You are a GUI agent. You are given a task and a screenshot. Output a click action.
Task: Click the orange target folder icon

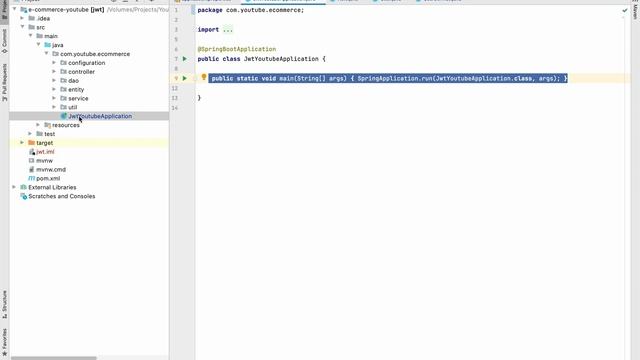(x=31, y=143)
